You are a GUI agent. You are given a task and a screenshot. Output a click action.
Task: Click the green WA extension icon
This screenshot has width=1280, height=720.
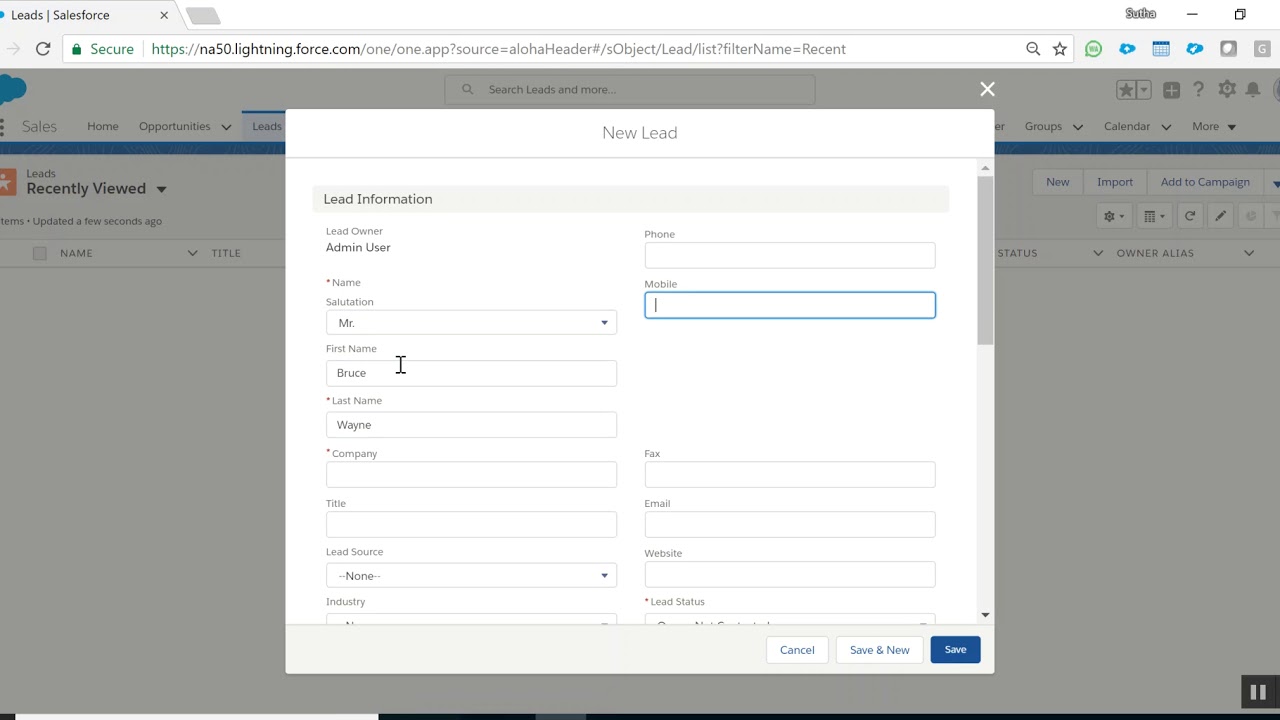1094,49
